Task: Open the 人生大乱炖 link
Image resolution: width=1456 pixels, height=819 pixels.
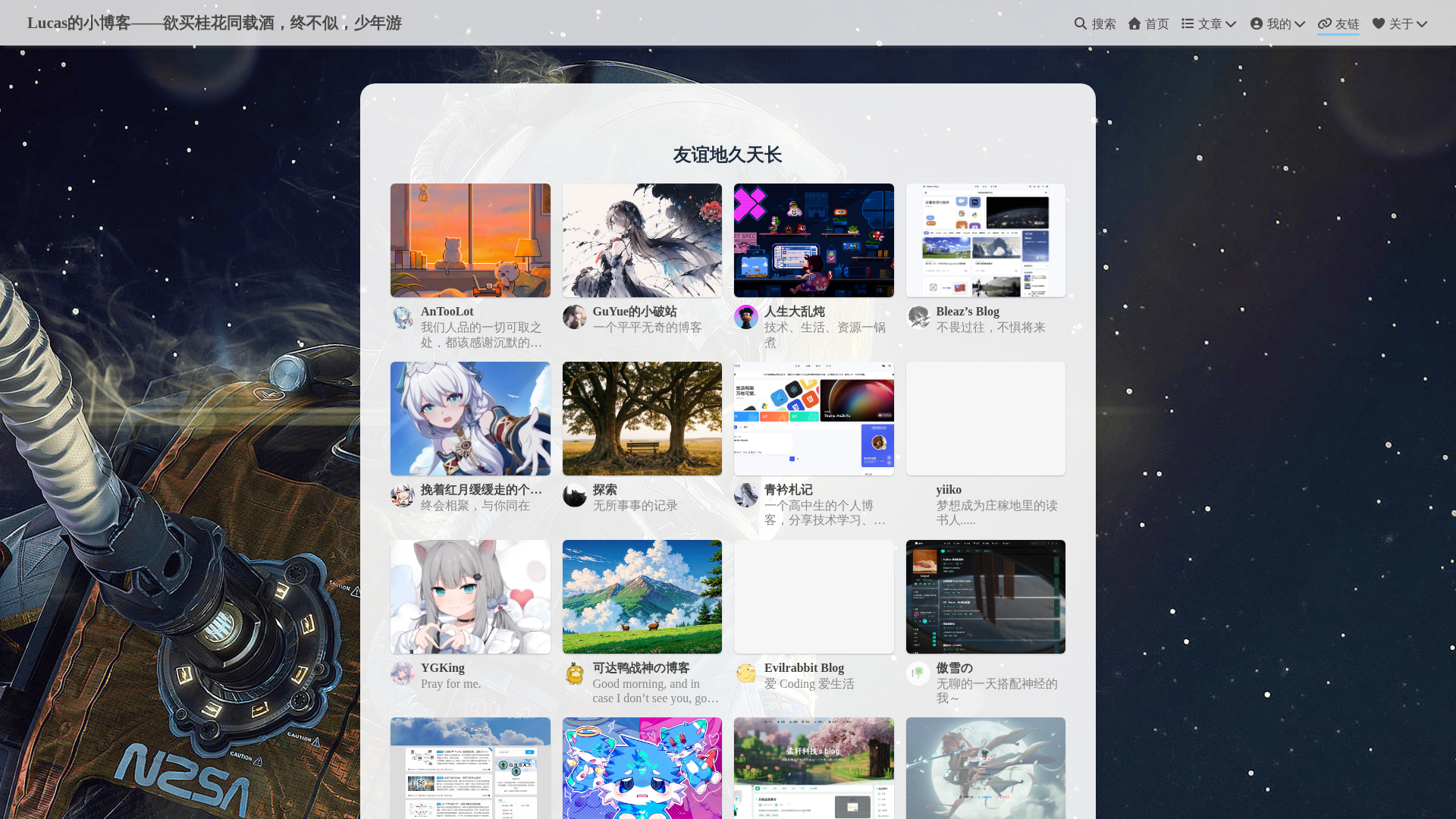Action: 795,312
